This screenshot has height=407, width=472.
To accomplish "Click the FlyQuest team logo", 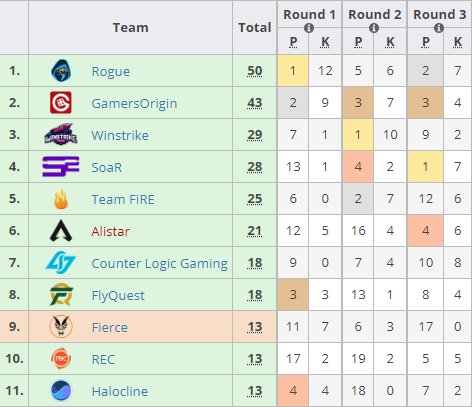I will [61, 295].
